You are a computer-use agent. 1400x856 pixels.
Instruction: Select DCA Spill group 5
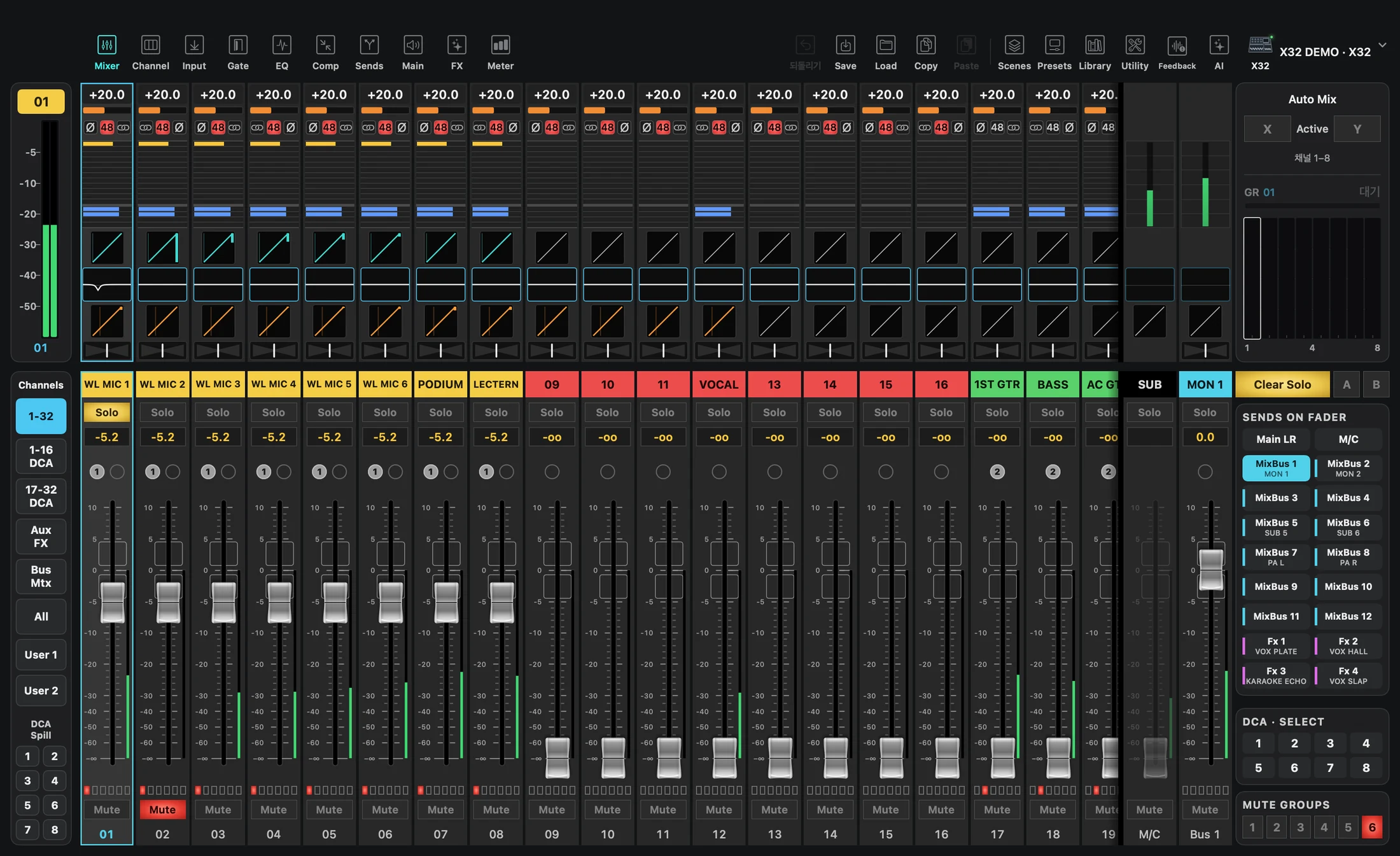pos(27,805)
